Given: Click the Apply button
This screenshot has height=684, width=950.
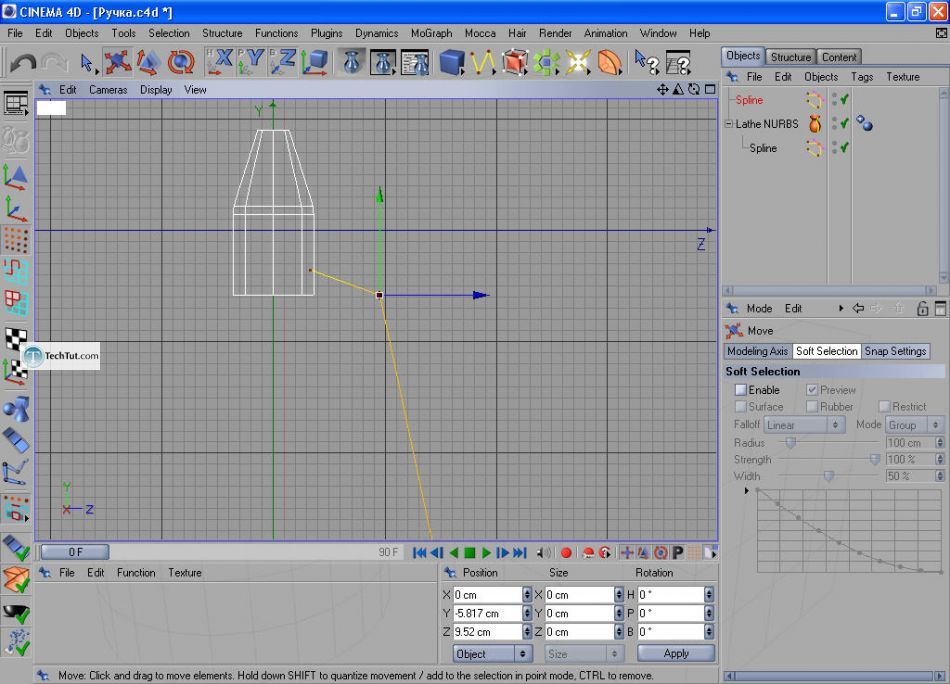Looking at the screenshot, I should [676, 653].
